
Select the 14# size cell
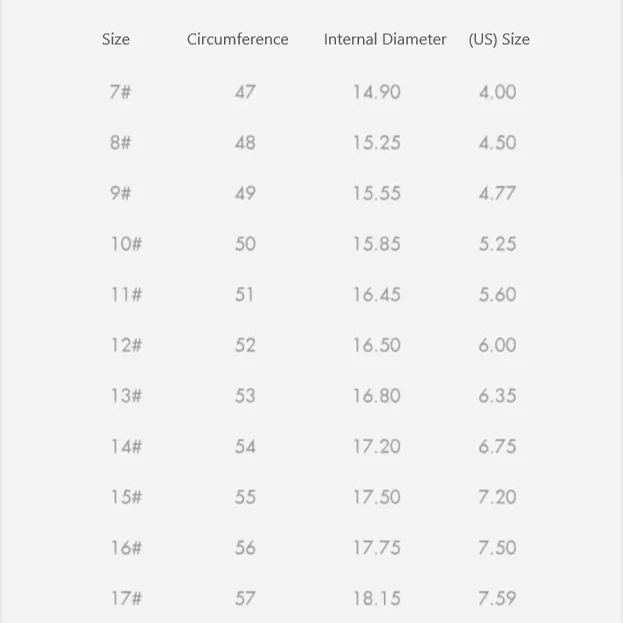pos(126,446)
